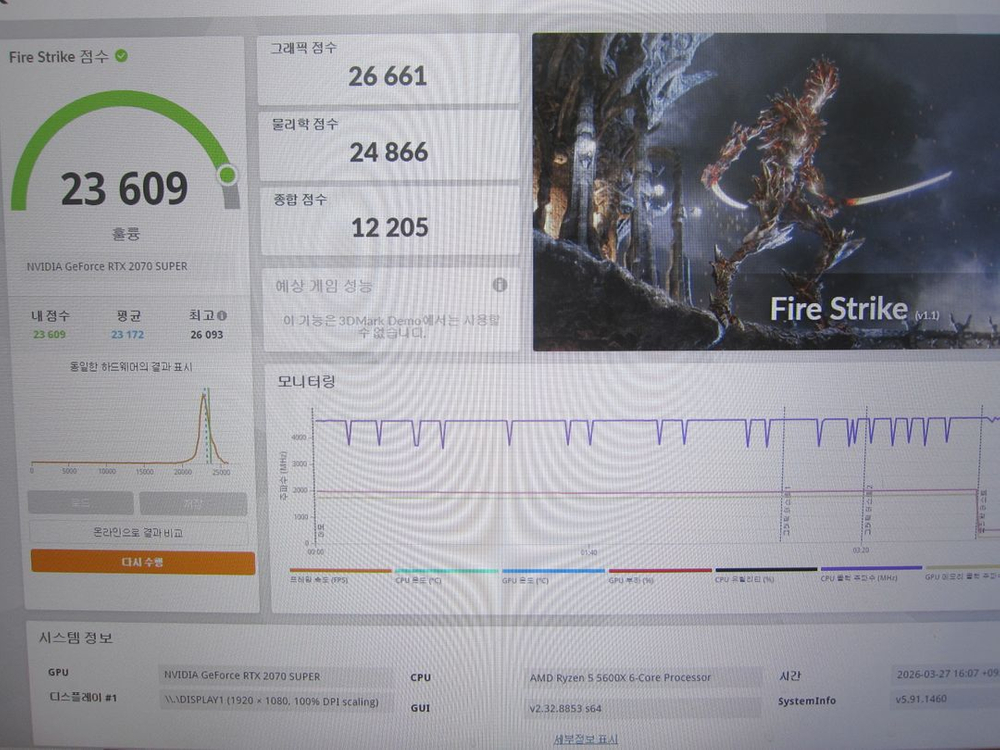Click the info icon next to 최고

221,315
